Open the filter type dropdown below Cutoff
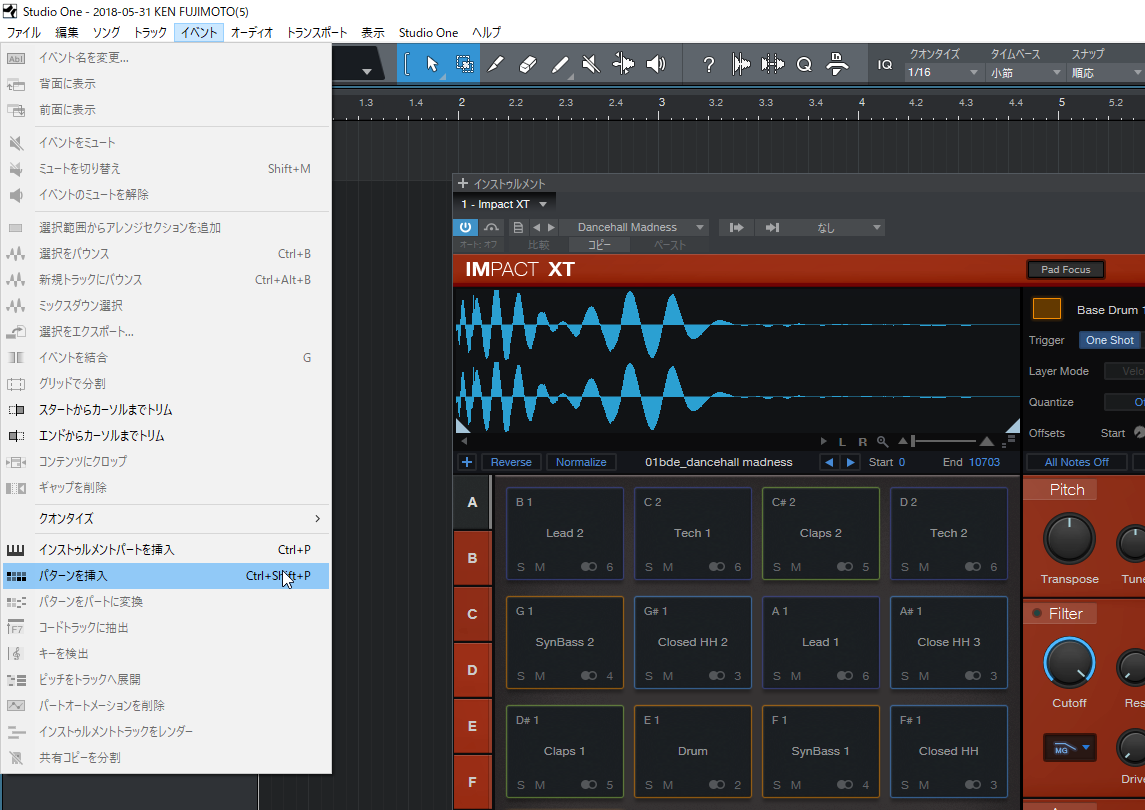Image resolution: width=1145 pixels, height=810 pixels. point(1070,748)
